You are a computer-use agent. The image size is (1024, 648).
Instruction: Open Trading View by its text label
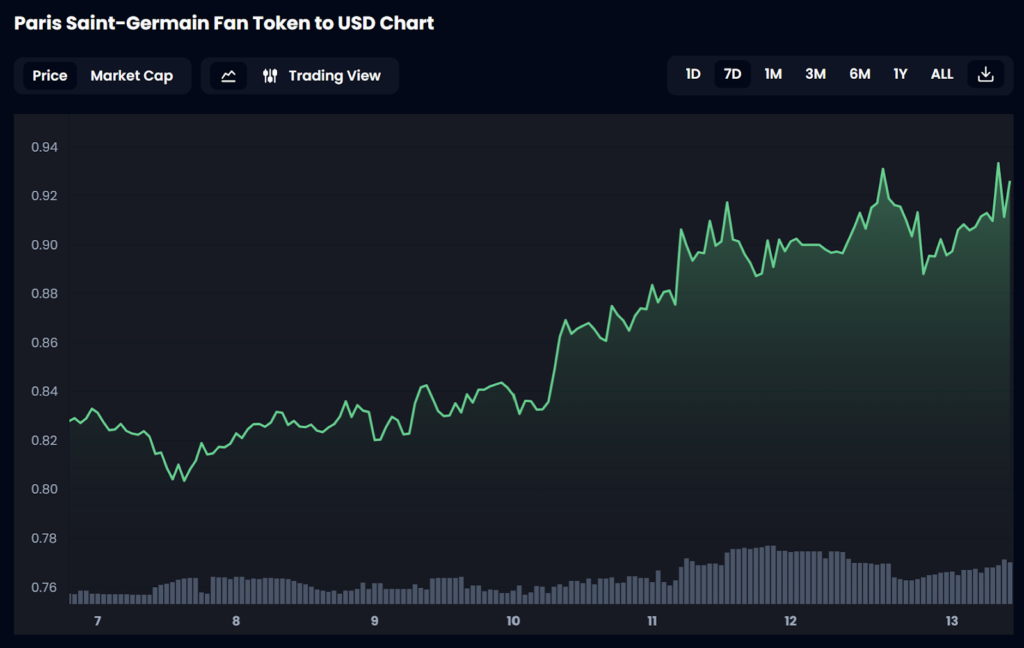pyautogui.click(x=334, y=76)
